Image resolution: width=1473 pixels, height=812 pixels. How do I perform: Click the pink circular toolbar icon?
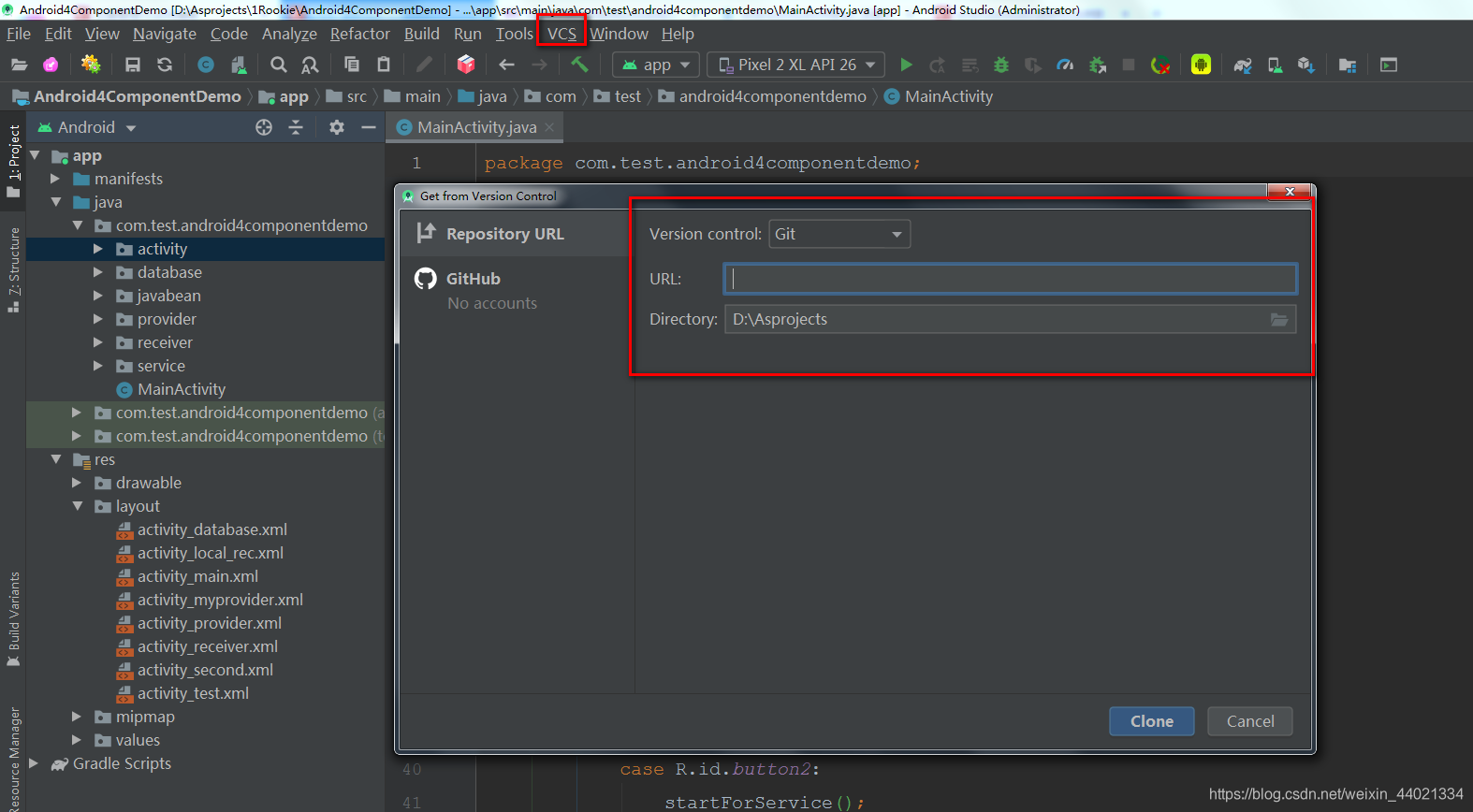pos(51,65)
